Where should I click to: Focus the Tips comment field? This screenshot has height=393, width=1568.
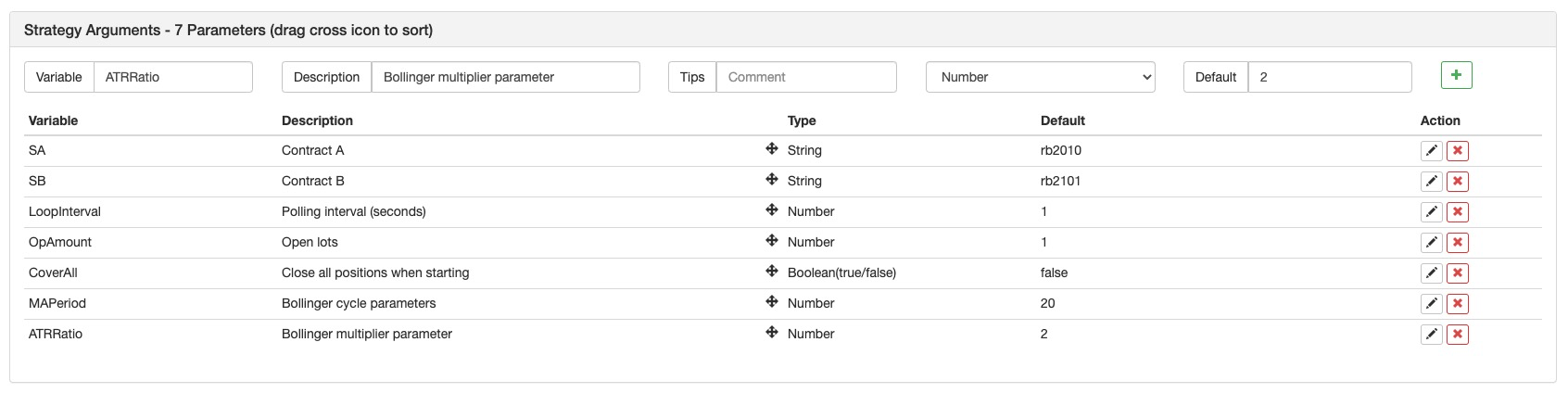[806, 77]
